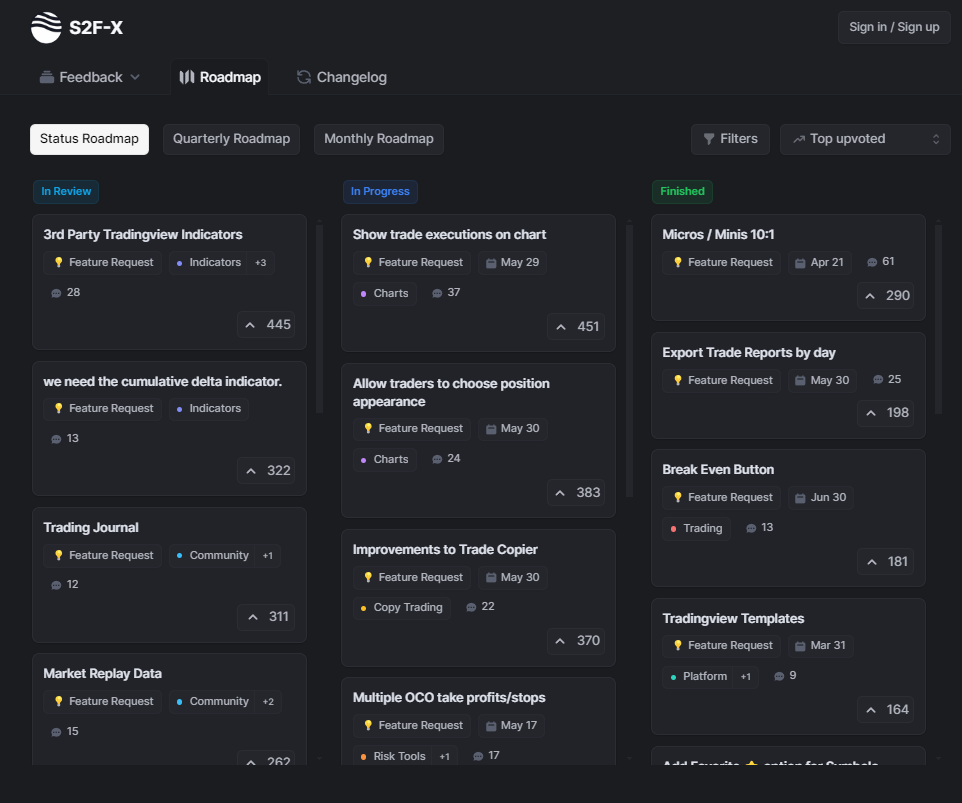962x803 pixels.
Task: Click the +2 tags on Market Replay Data card
Action: 268,702
